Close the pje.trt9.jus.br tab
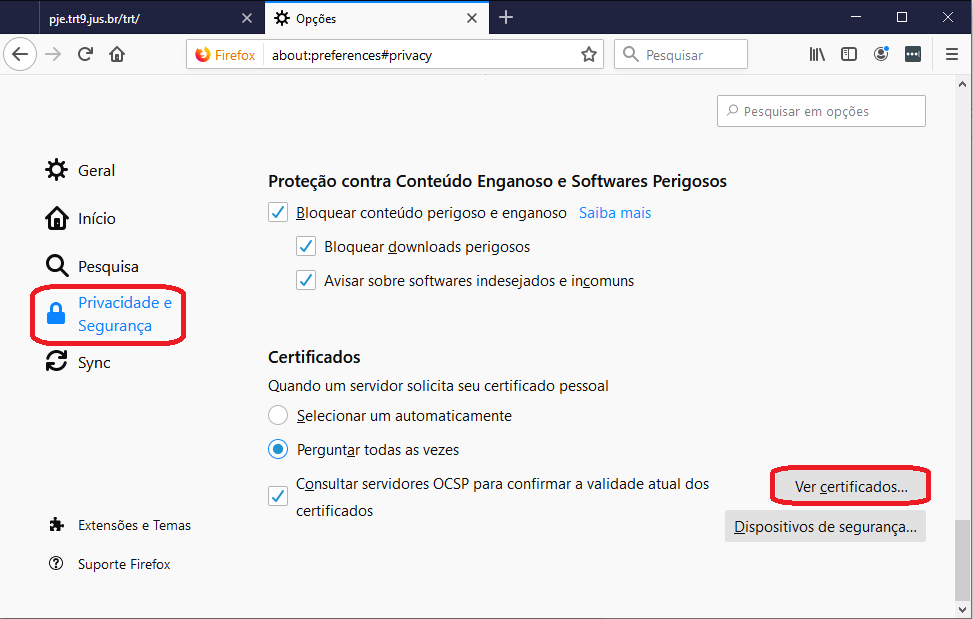The height and width of the screenshot is (619, 973). (247, 18)
